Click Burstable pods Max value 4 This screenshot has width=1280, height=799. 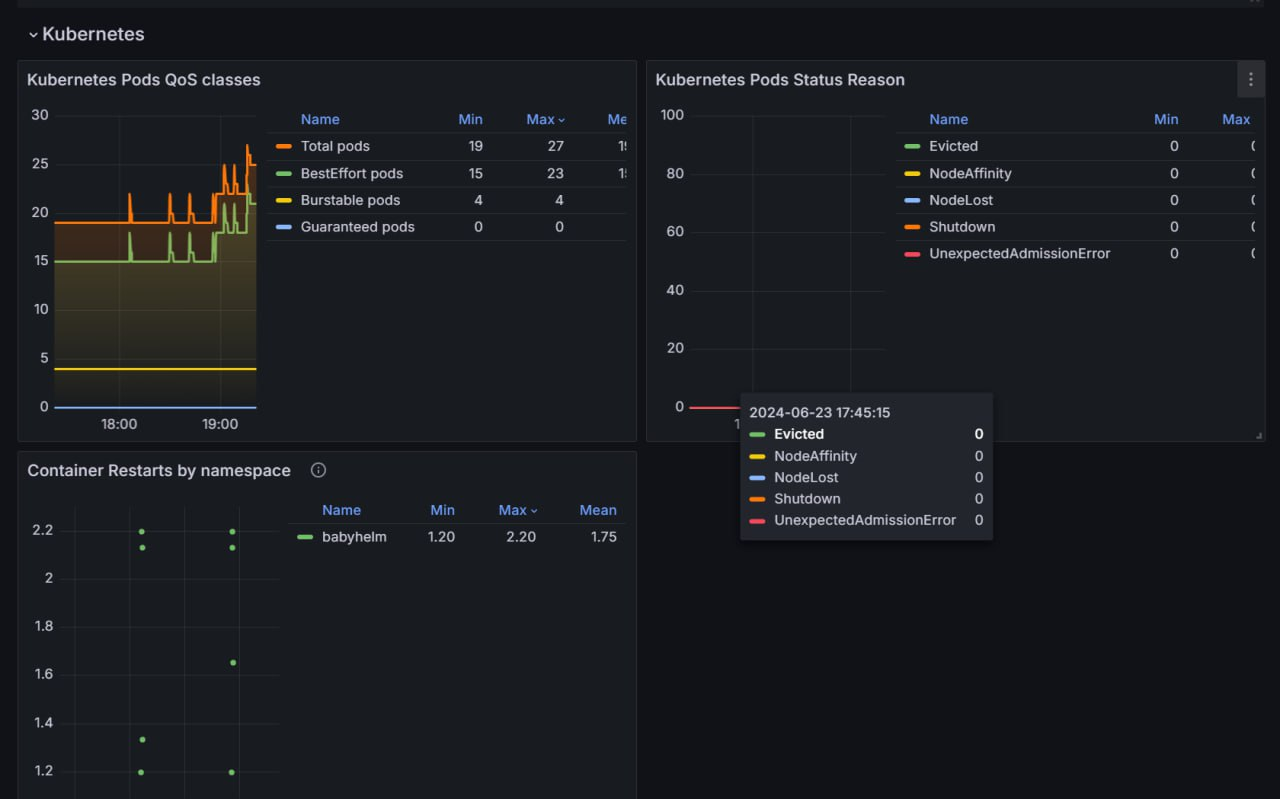[559, 200]
